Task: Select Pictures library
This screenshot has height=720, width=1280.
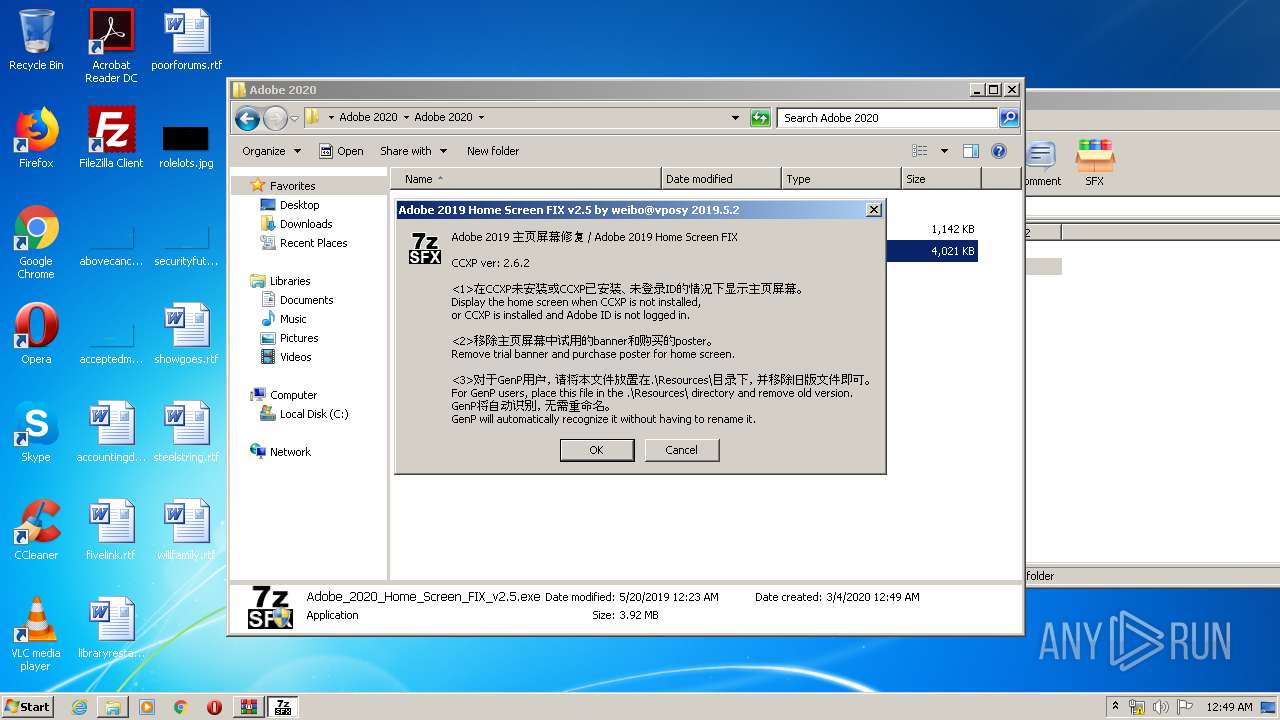Action: 299,338
